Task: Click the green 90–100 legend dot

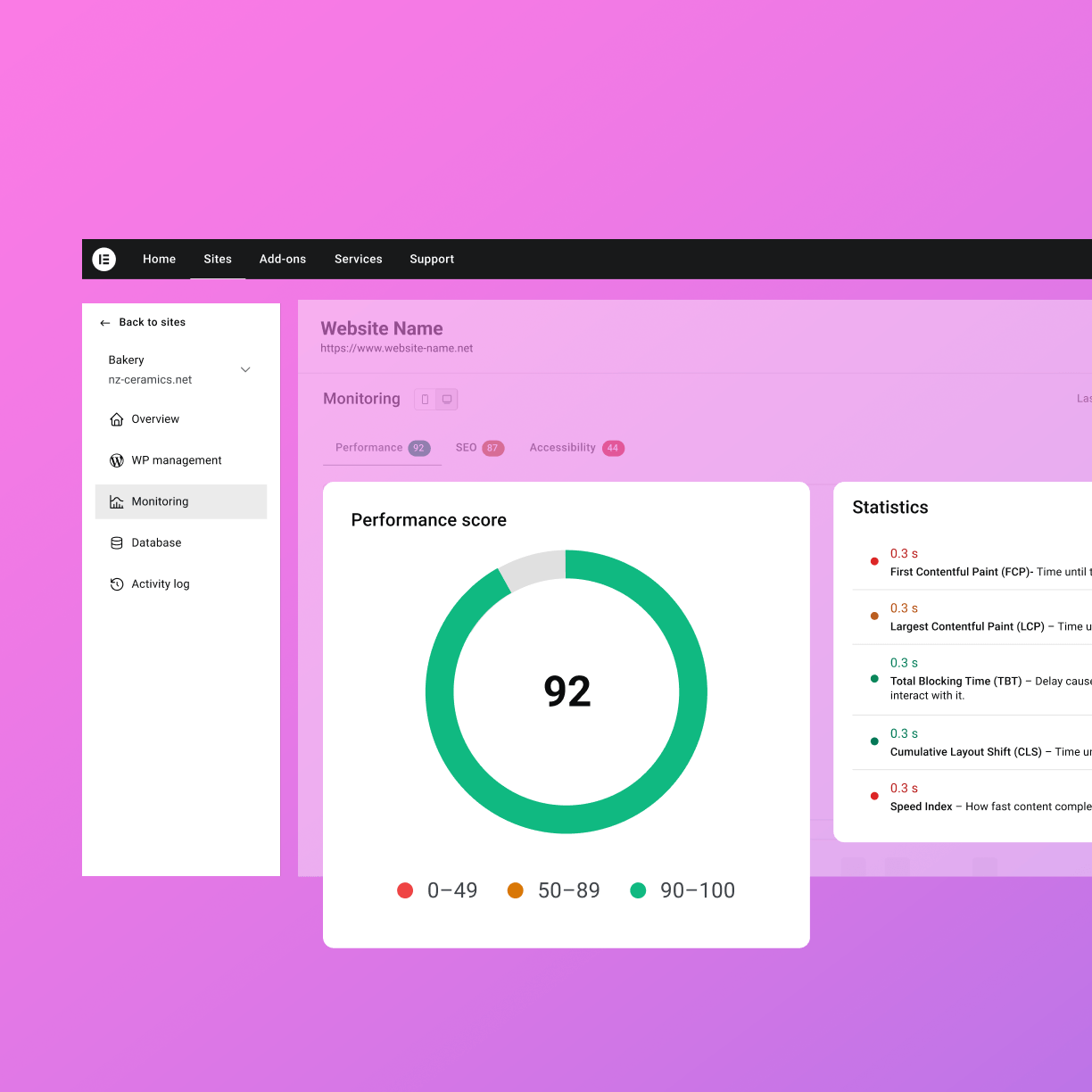Action: pyautogui.click(x=638, y=890)
